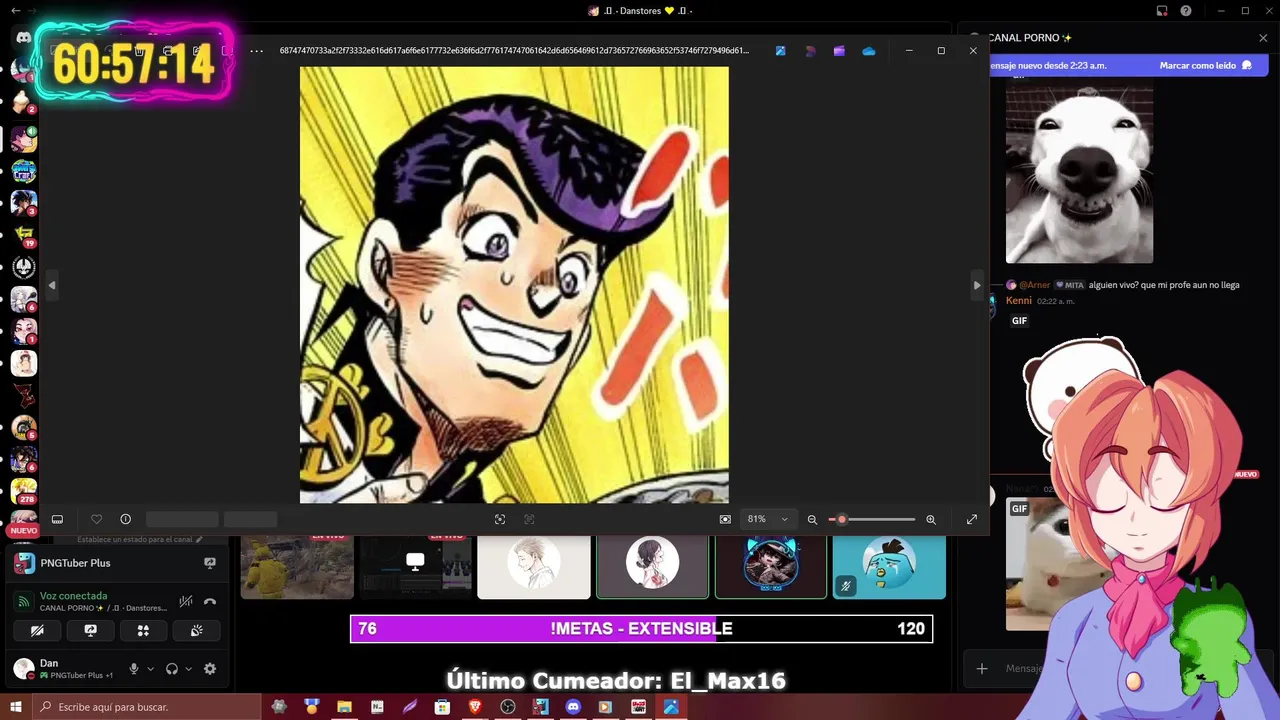Select the hat-character avatar participant tile

771,566
